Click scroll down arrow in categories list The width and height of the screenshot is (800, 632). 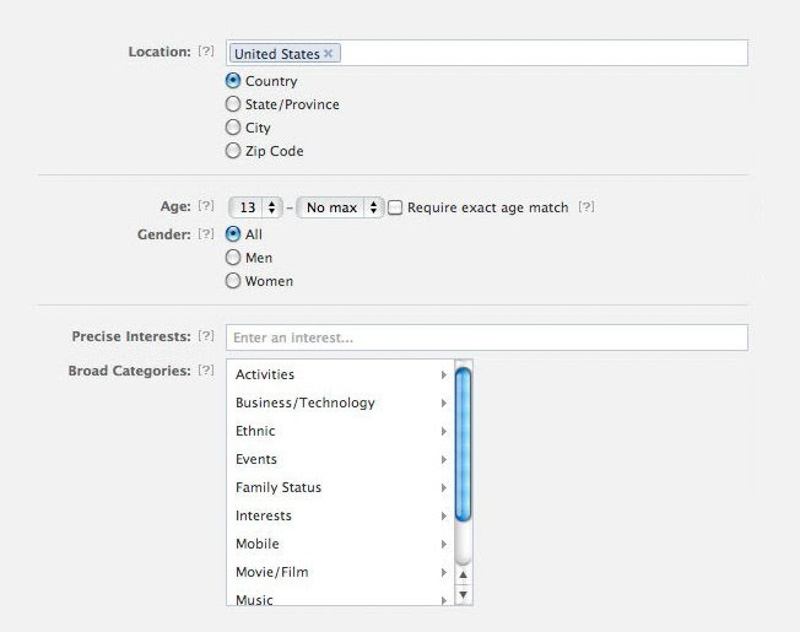[462, 595]
